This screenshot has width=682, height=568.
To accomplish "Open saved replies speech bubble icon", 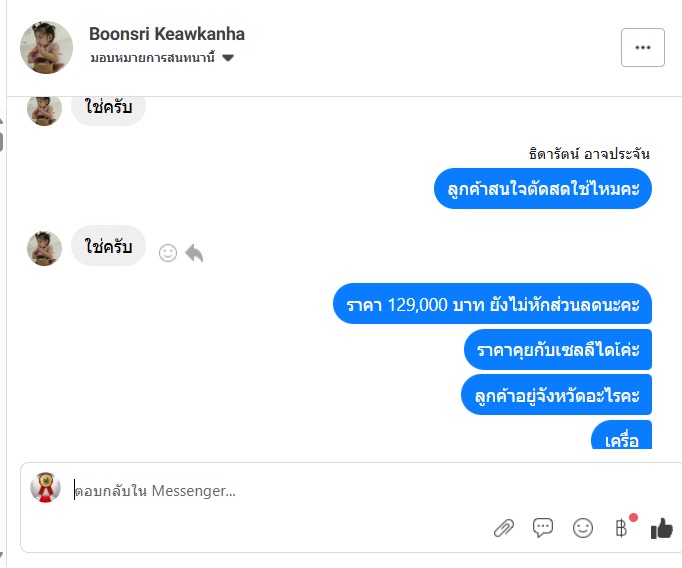I will [x=543, y=528].
